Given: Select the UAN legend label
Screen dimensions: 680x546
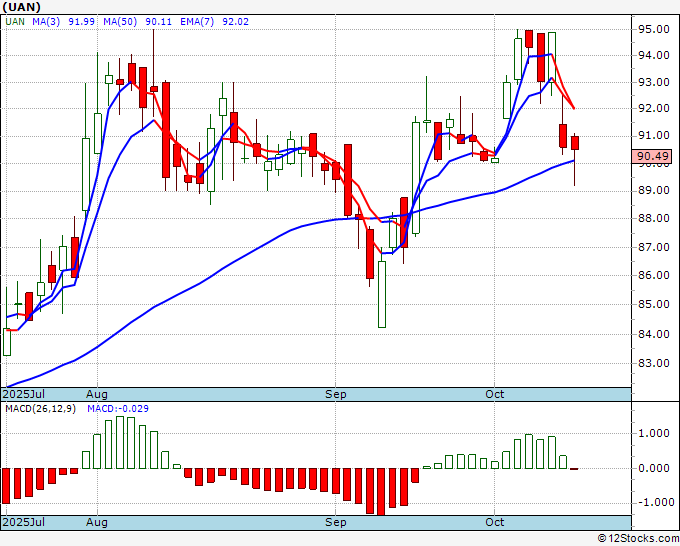Looking at the screenshot, I should click(15, 21).
